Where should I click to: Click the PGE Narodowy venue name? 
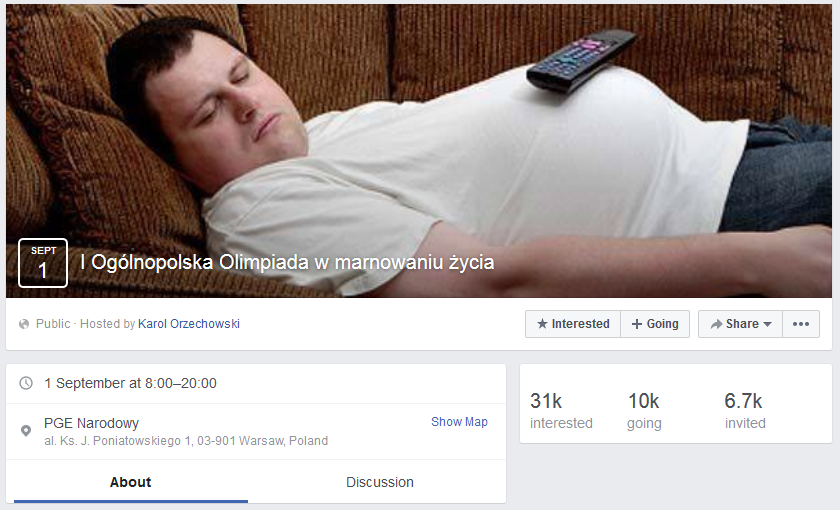91,423
